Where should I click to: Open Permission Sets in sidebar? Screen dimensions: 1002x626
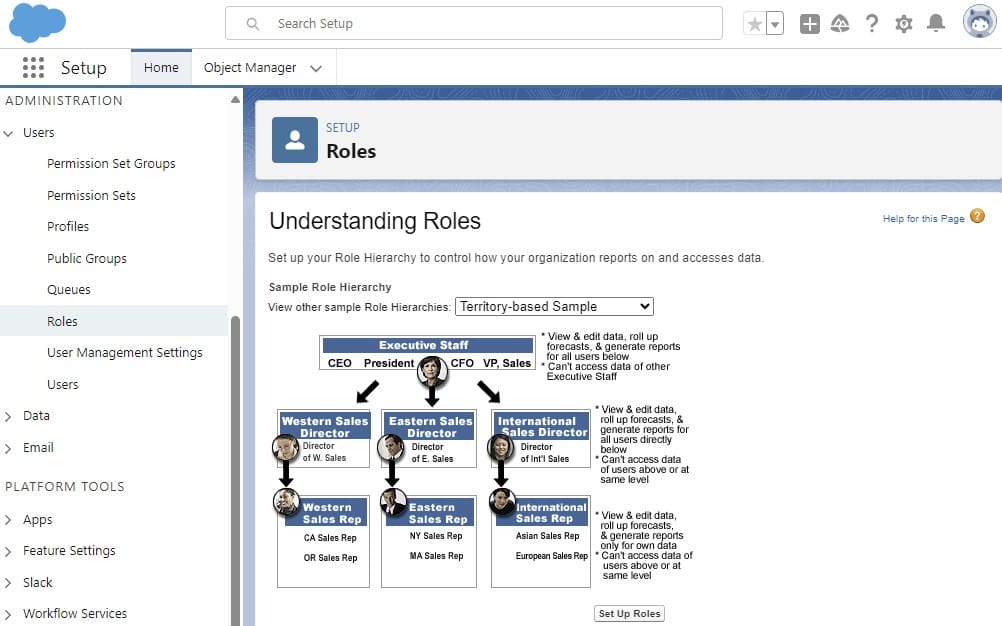91,195
